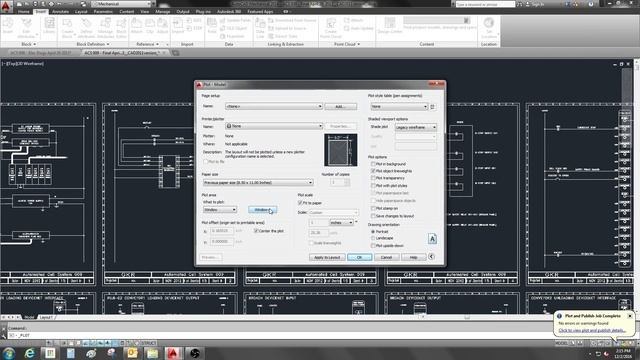Toggle Center the plot checkbox
Image resolution: width=640 pixels, height=360 pixels.
click(256, 231)
